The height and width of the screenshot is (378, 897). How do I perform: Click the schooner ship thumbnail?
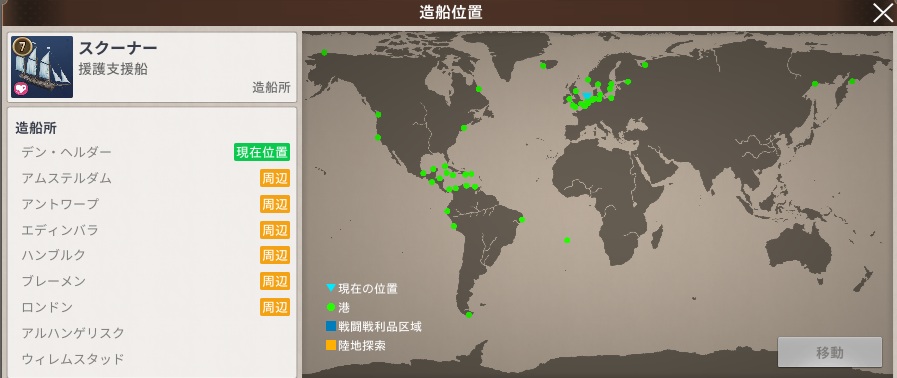(42, 67)
